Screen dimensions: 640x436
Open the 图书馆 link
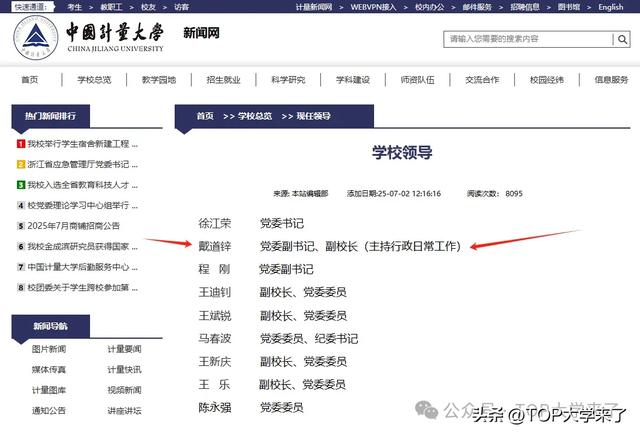point(569,7)
